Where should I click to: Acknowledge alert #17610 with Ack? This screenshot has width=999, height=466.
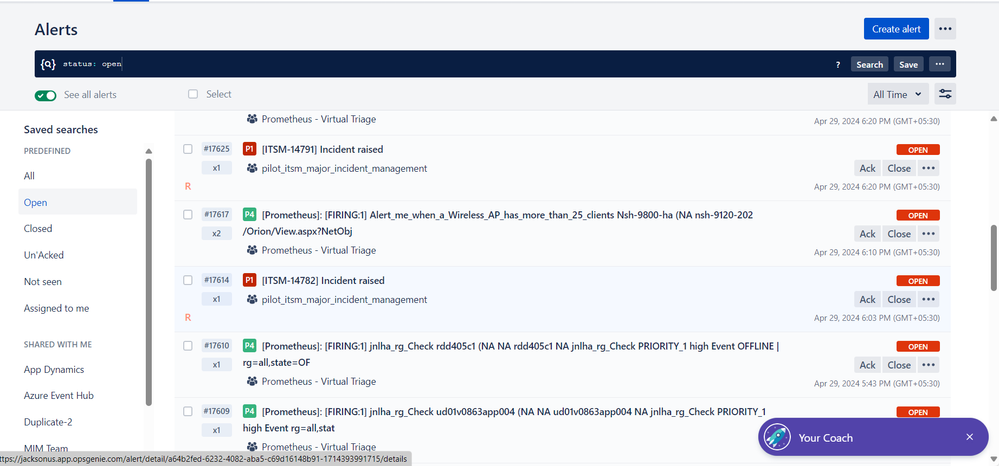tap(867, 365)
